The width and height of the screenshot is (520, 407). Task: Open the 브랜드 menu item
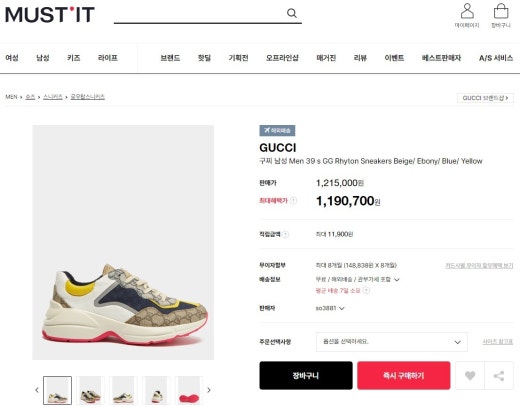pyautogui.click(x=170, y=58)
